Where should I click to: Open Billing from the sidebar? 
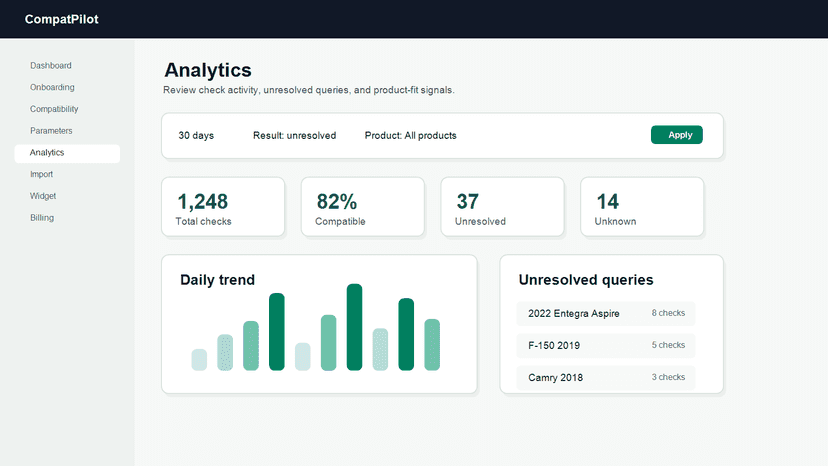(42, 218)
